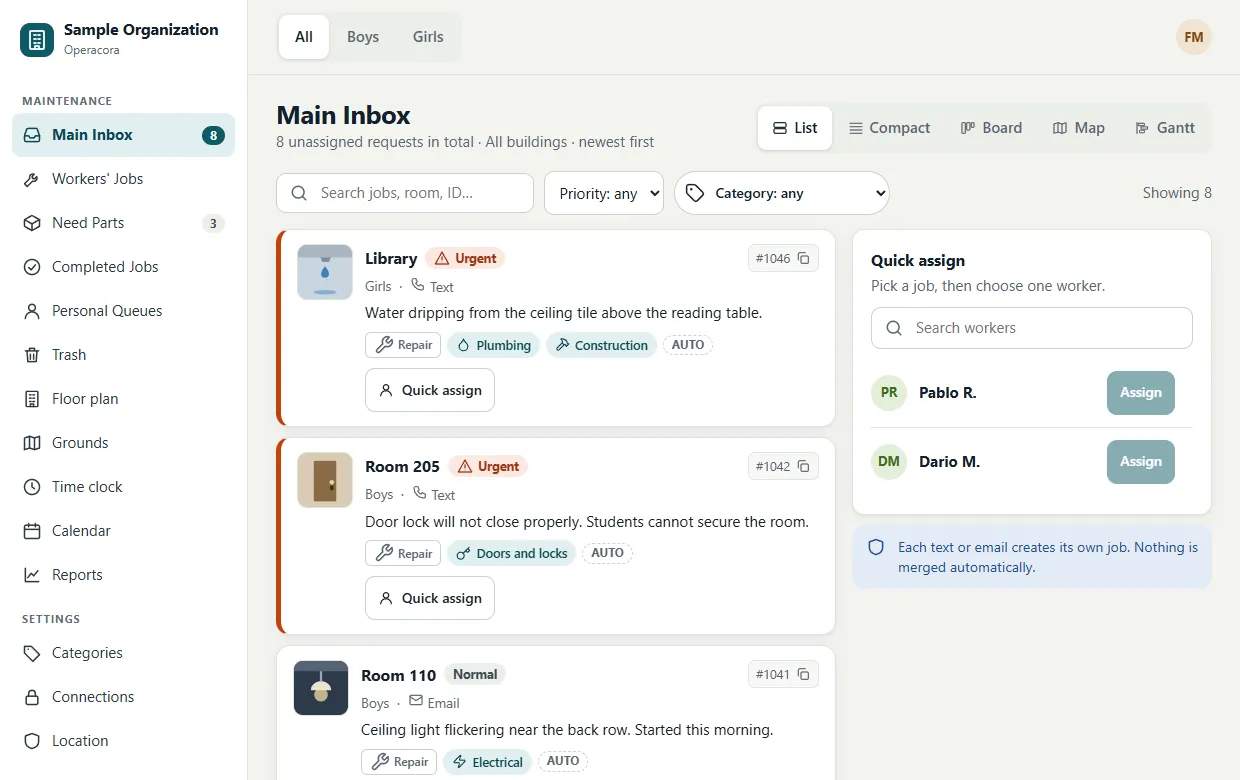Click the Sample Organization logo icon
This screenshot has height=780, width=1240.
[37, 40]
